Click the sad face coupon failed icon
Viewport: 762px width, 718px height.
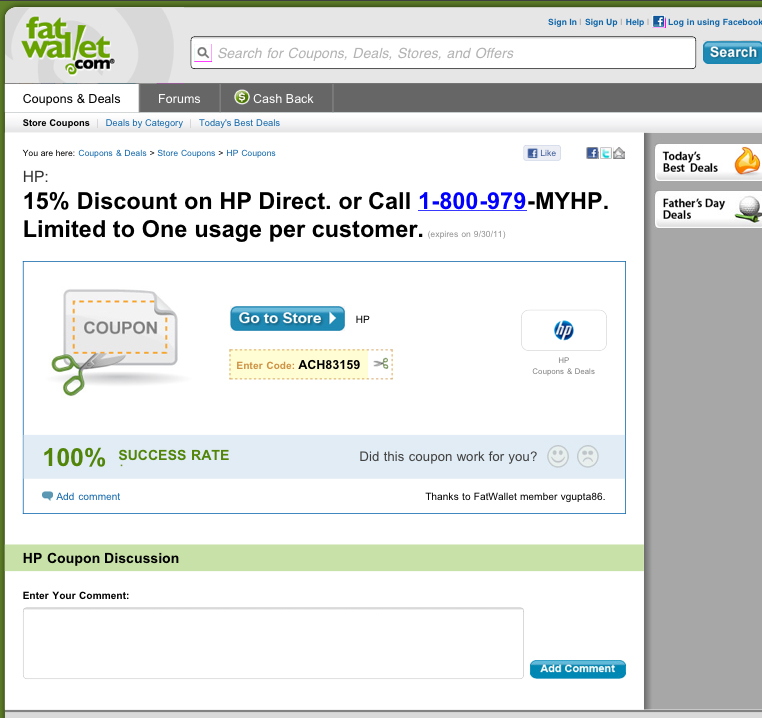pos(588,457)
